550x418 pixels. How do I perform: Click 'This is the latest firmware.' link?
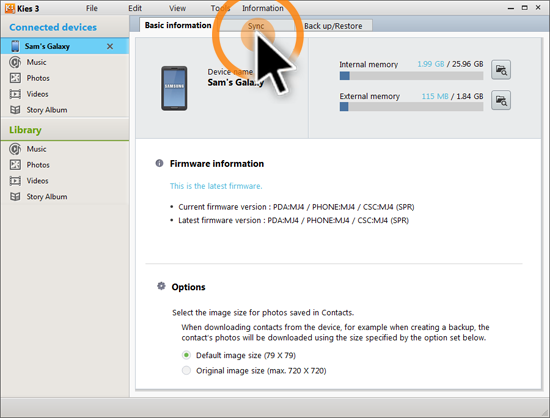pos(216,186)
